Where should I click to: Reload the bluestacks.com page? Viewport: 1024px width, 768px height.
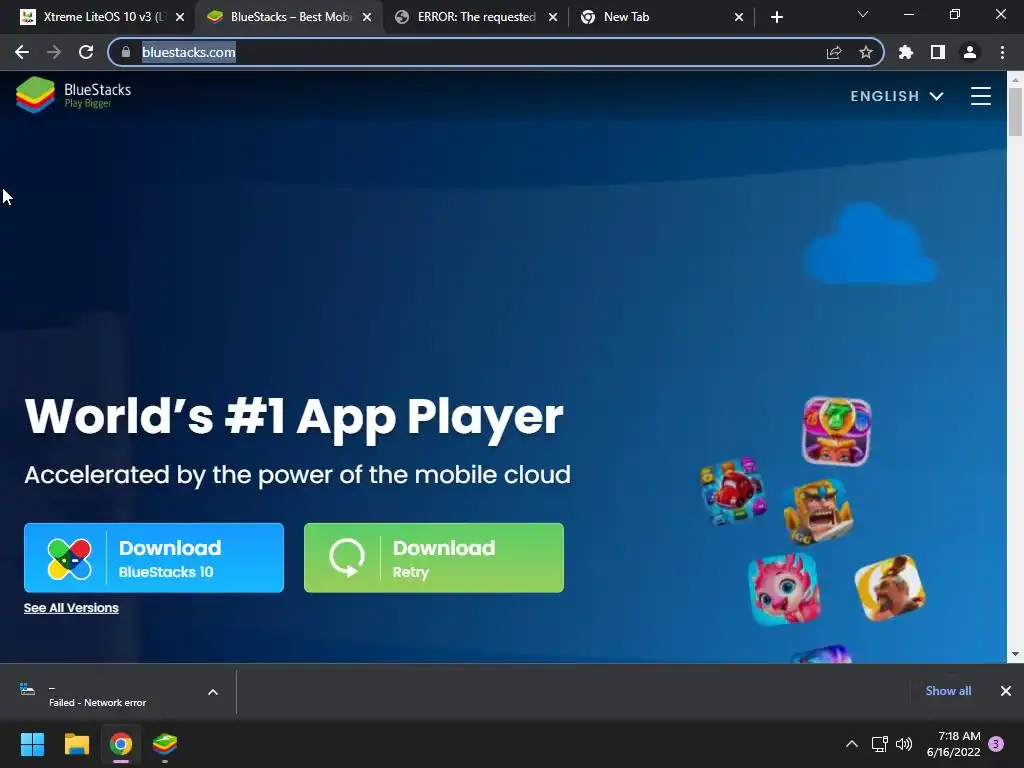(86, 52)
